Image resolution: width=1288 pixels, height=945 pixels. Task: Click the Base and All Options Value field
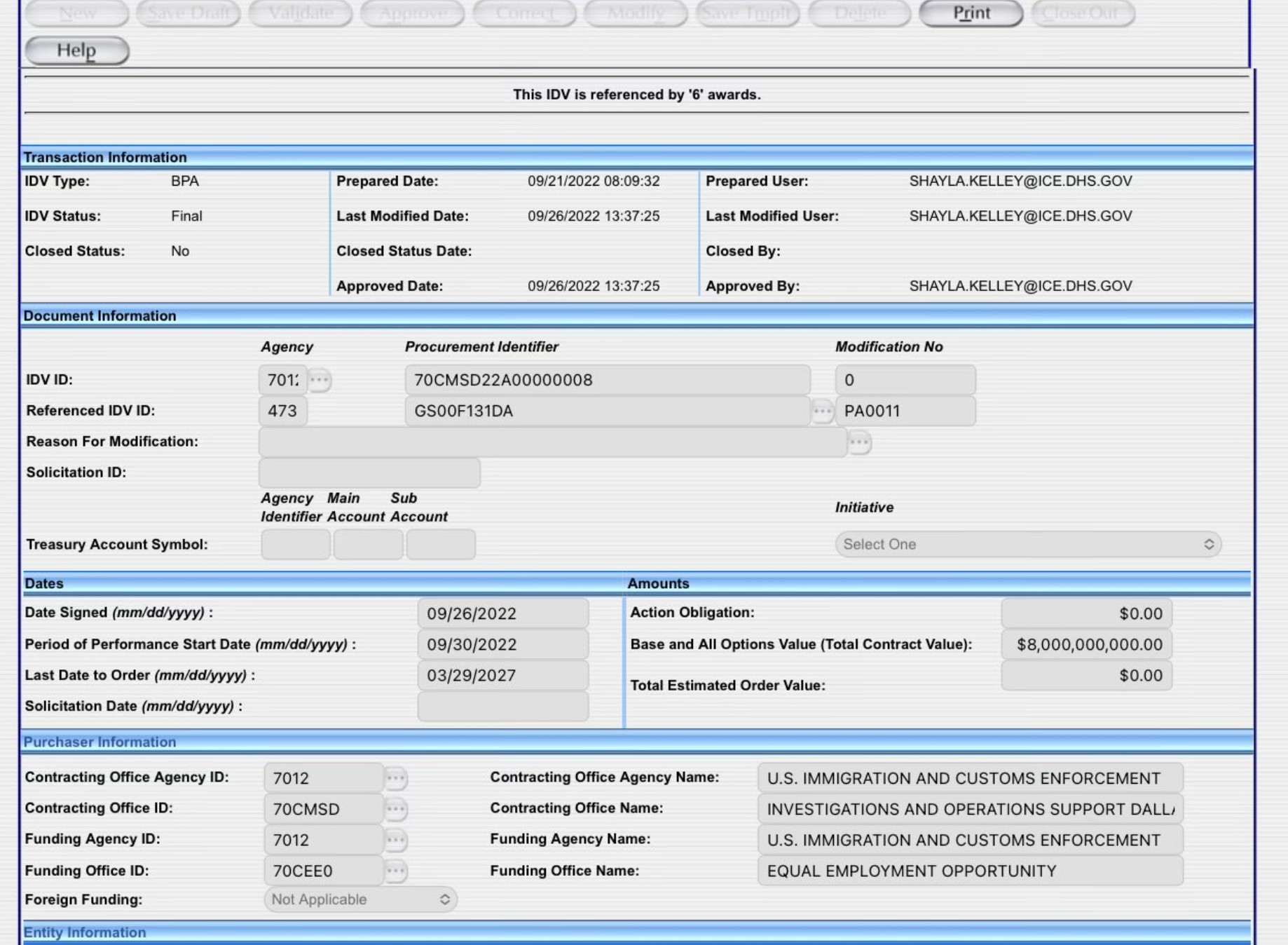tap(1086, 644)
